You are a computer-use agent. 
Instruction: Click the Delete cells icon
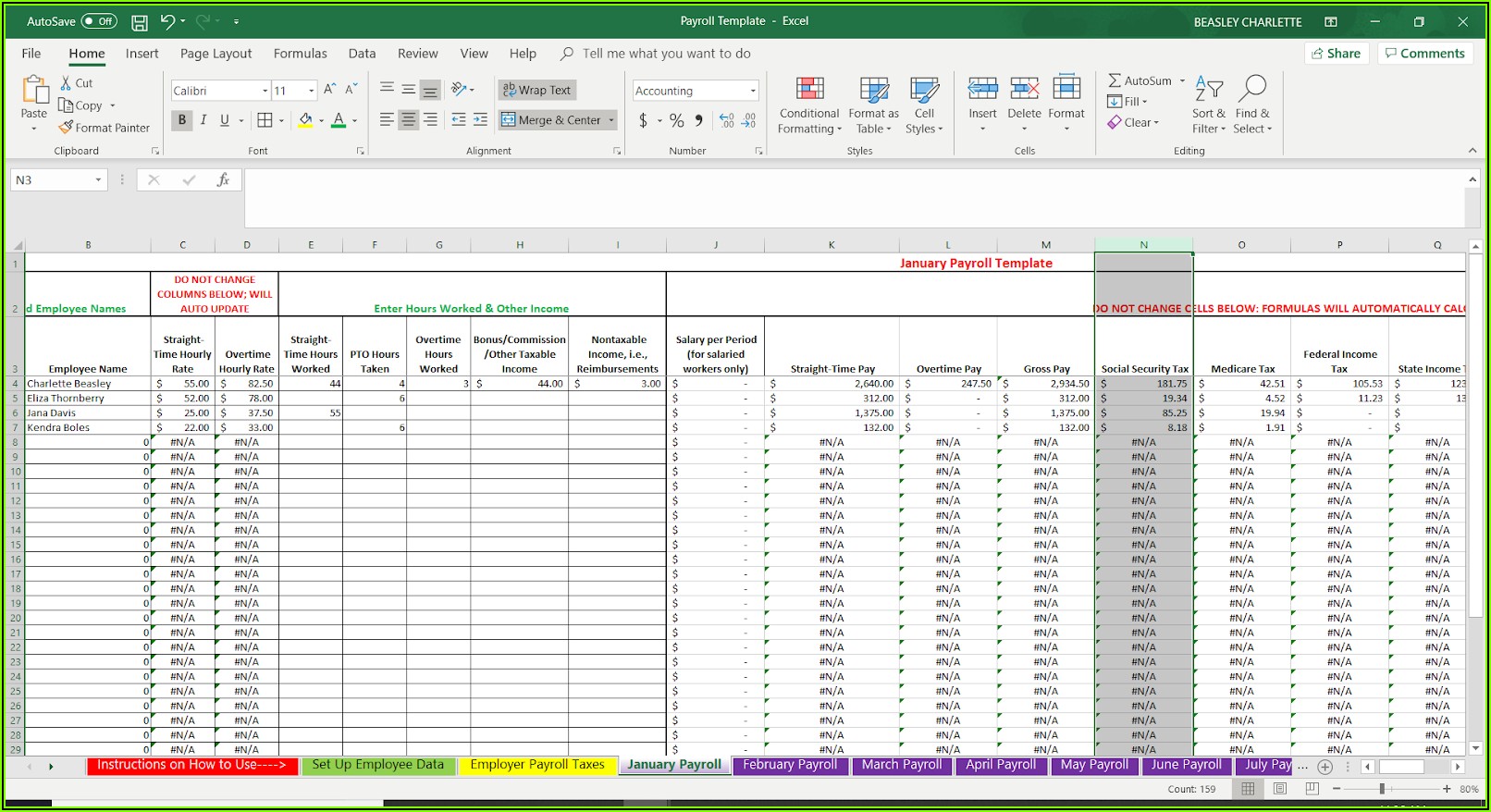(1024, 90)
